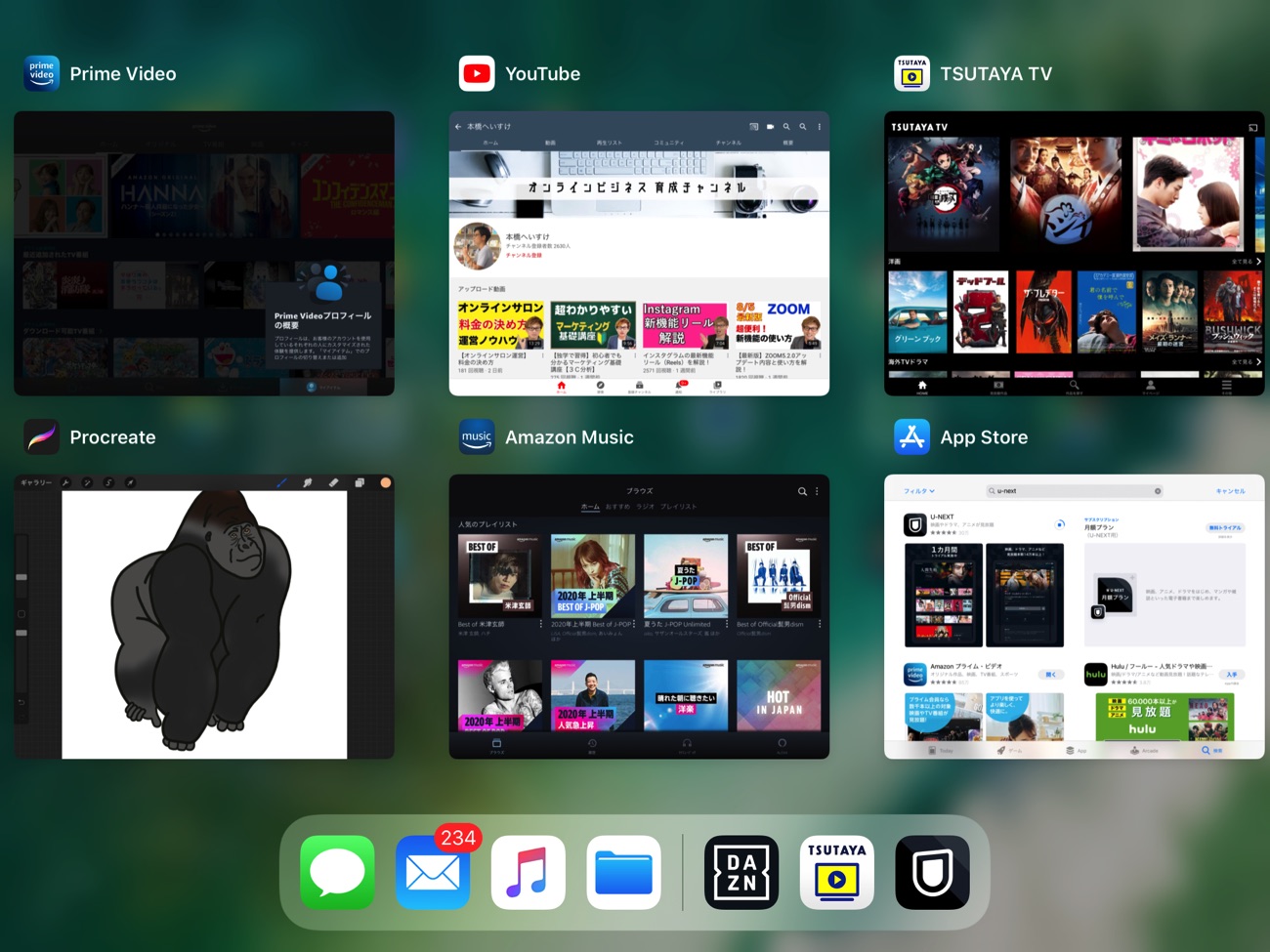Click the Procreate magic wand Adjustments icon

(x=87, y=482)
